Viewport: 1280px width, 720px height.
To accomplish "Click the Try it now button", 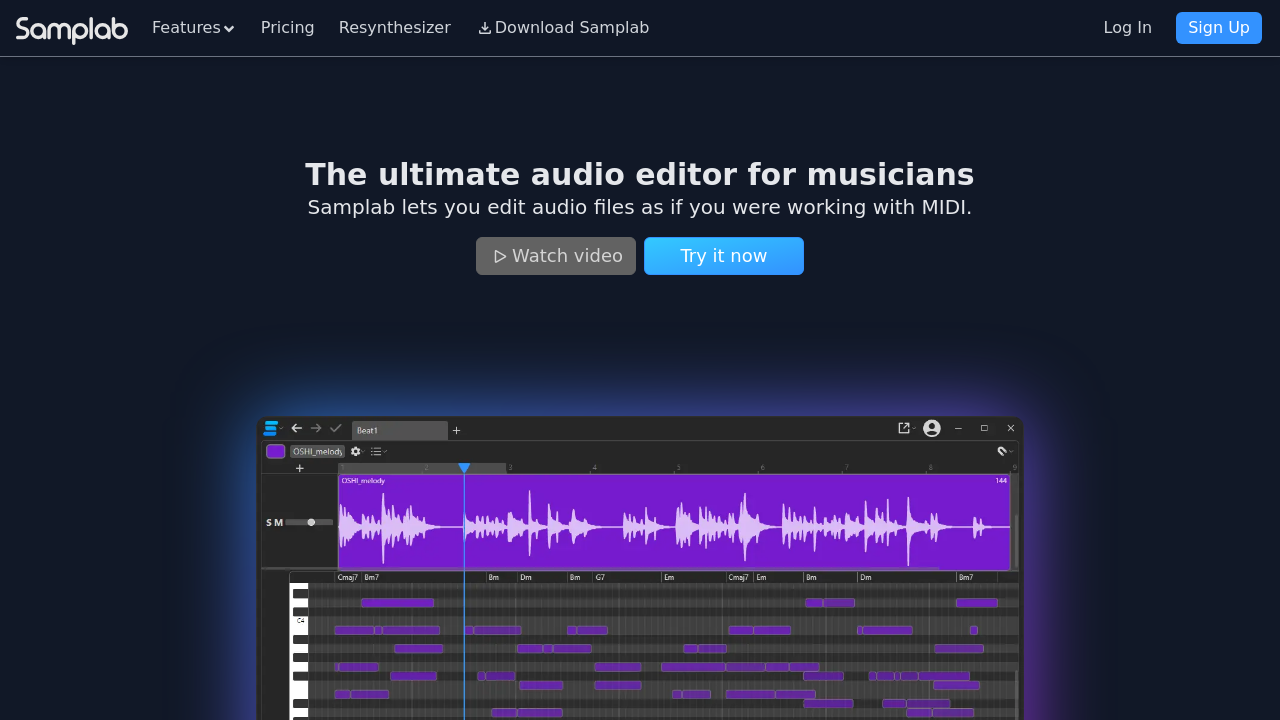I will 723,256.
